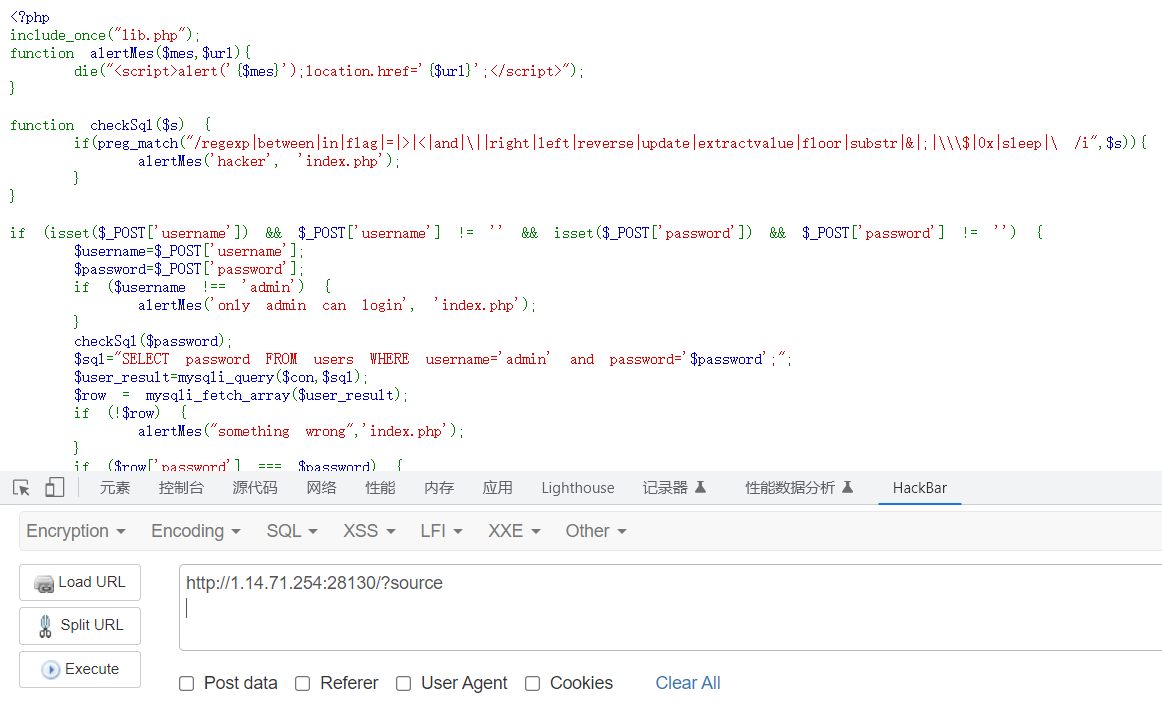This screenshot has height=727, width=1162.
Task: Focus the HackBar URL text area
Action: [x=671, y=608]
